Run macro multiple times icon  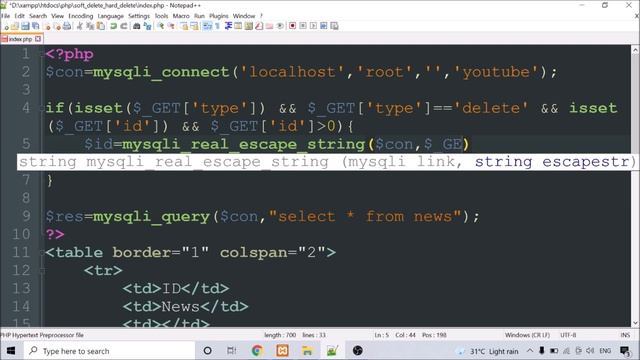coord(324,26)
